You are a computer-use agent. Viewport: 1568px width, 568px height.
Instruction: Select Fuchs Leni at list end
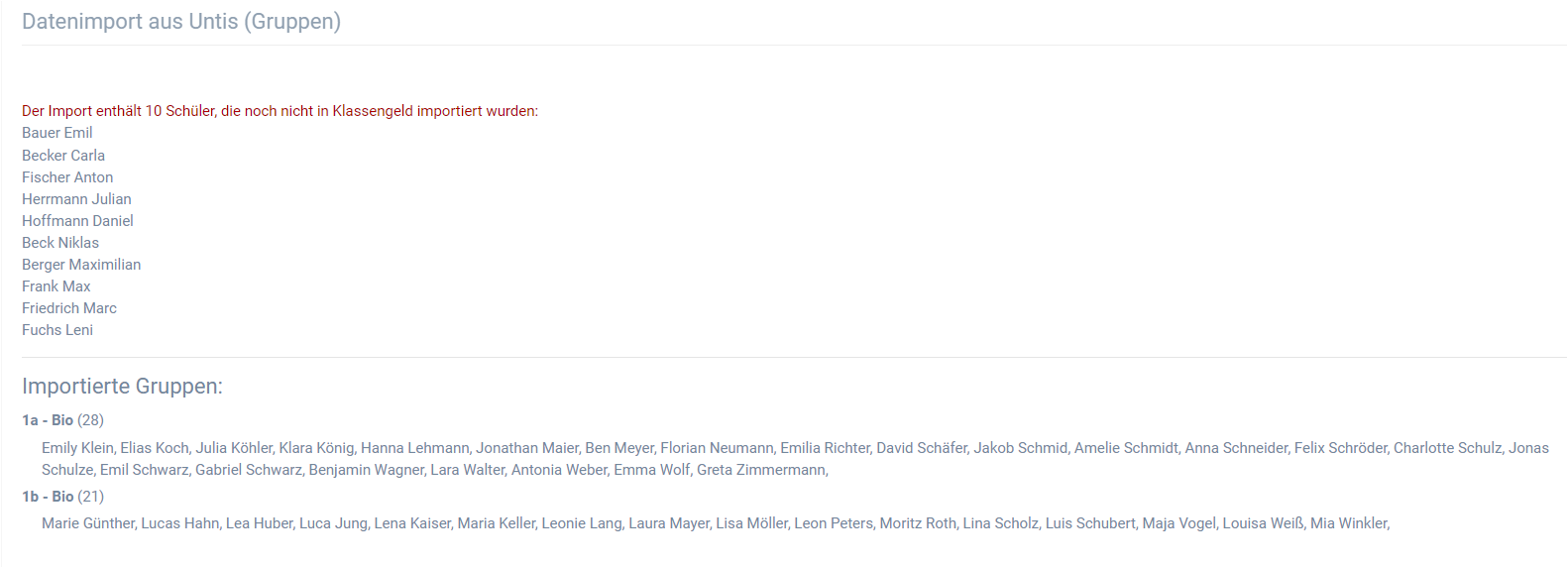pyautogui.click(x=57, y=330)
